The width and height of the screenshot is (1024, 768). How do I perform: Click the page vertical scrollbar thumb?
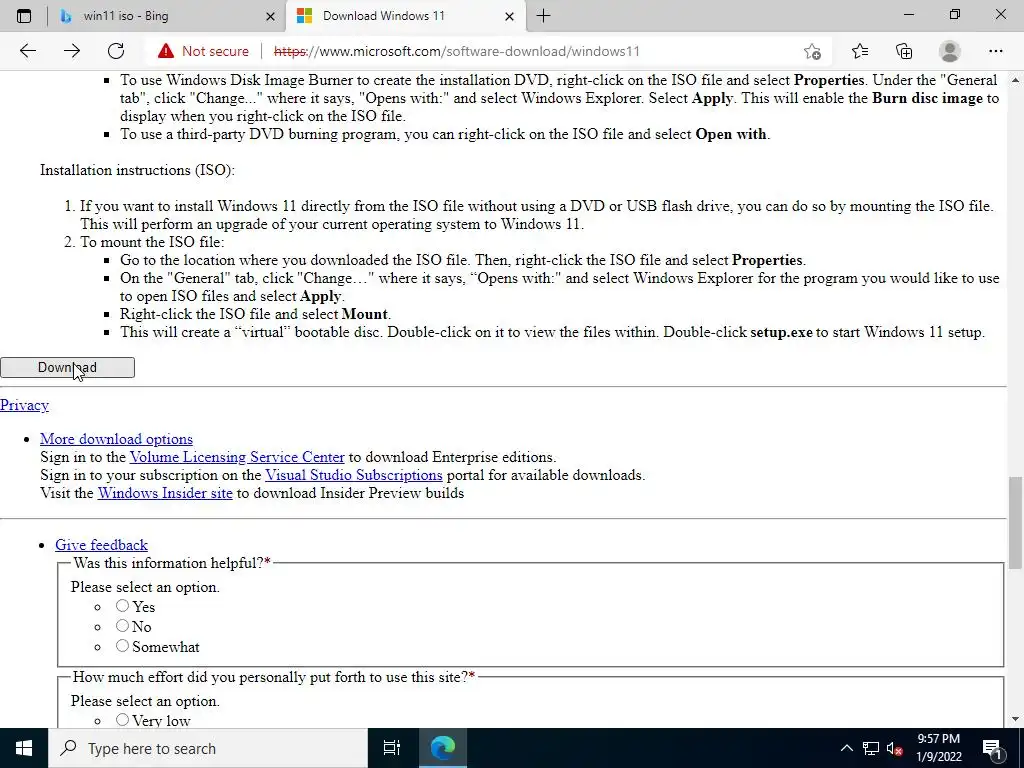(x=1015, y=523)
